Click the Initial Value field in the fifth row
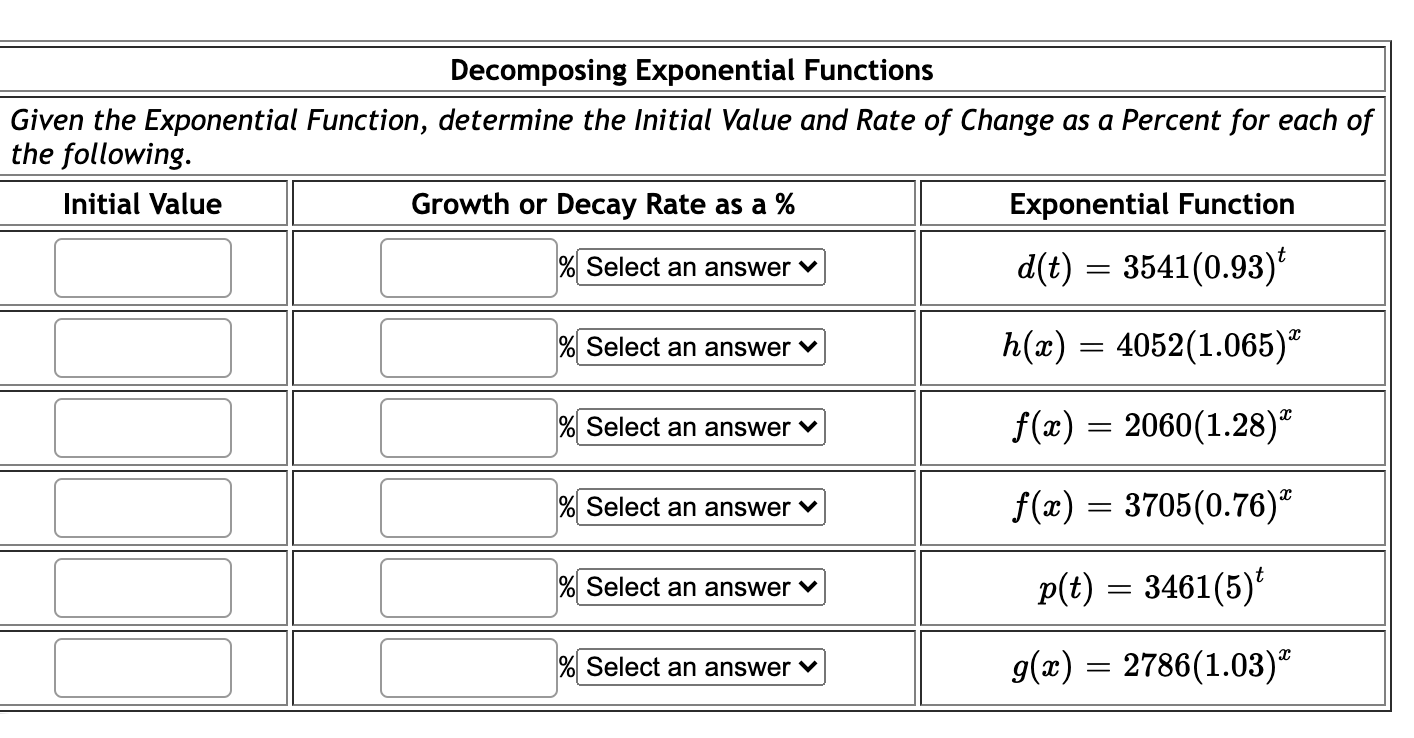Screen dimensions: 1414x738 (142, 587)
